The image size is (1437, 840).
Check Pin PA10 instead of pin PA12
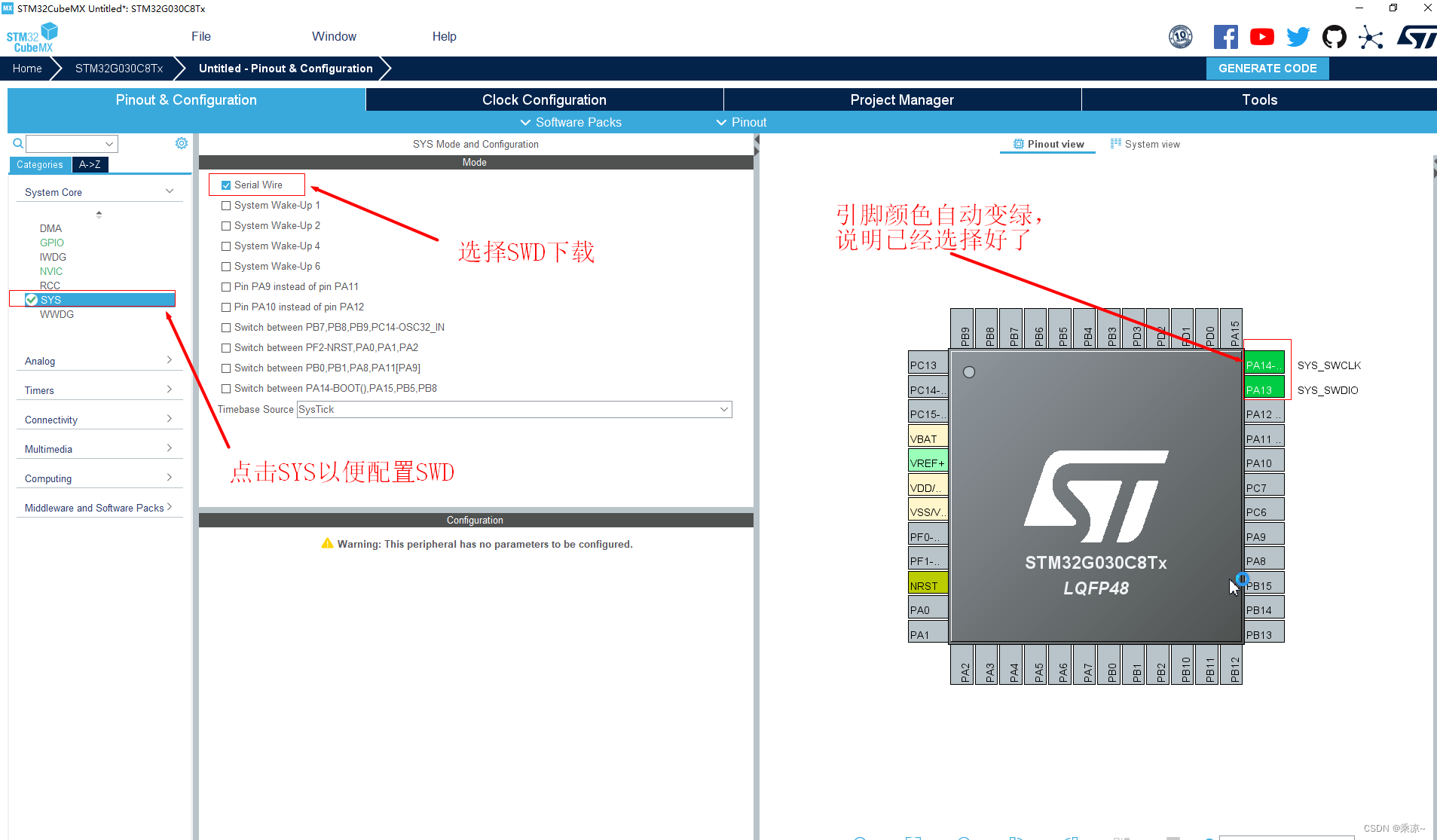click(226, 307)
